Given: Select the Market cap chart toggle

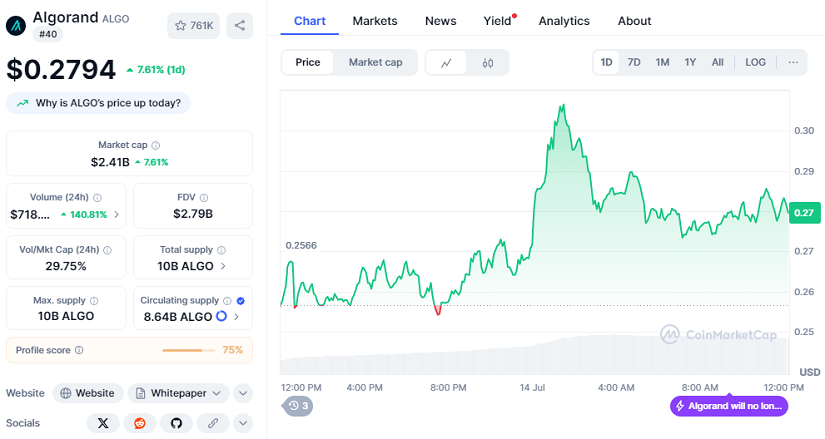Looking at the screenshot, I should click(x=376, y=62).
